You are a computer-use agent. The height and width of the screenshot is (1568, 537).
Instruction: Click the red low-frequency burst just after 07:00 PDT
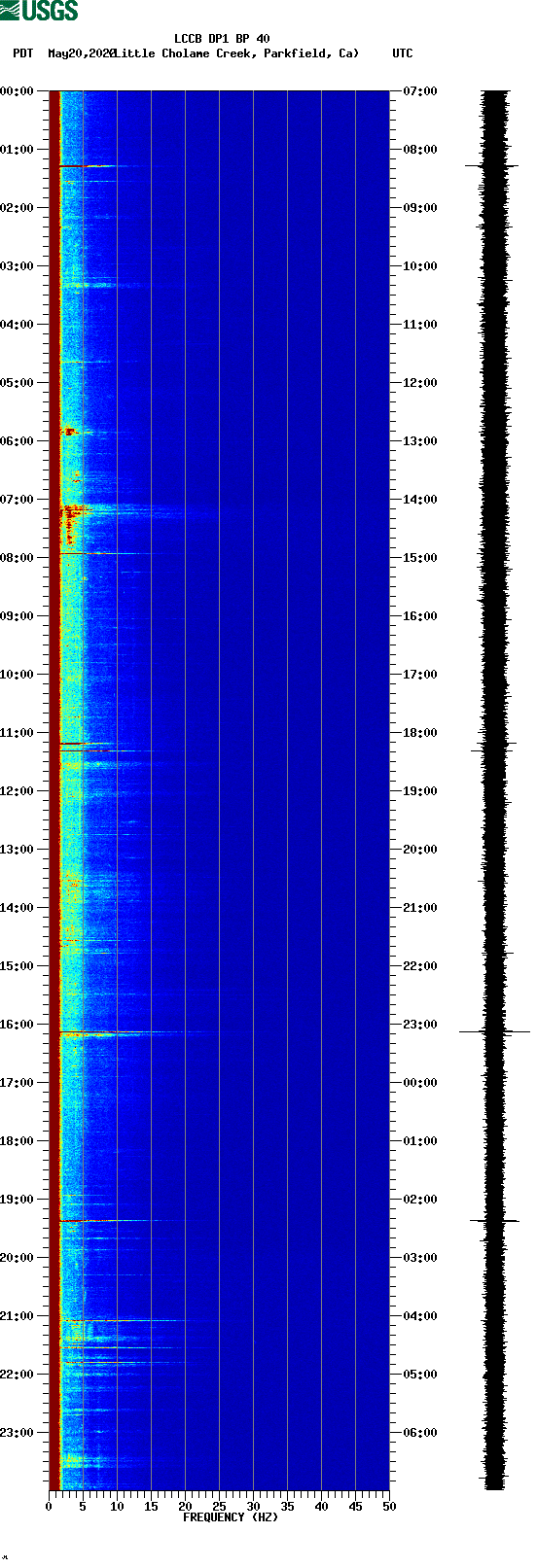click(76, 509)
